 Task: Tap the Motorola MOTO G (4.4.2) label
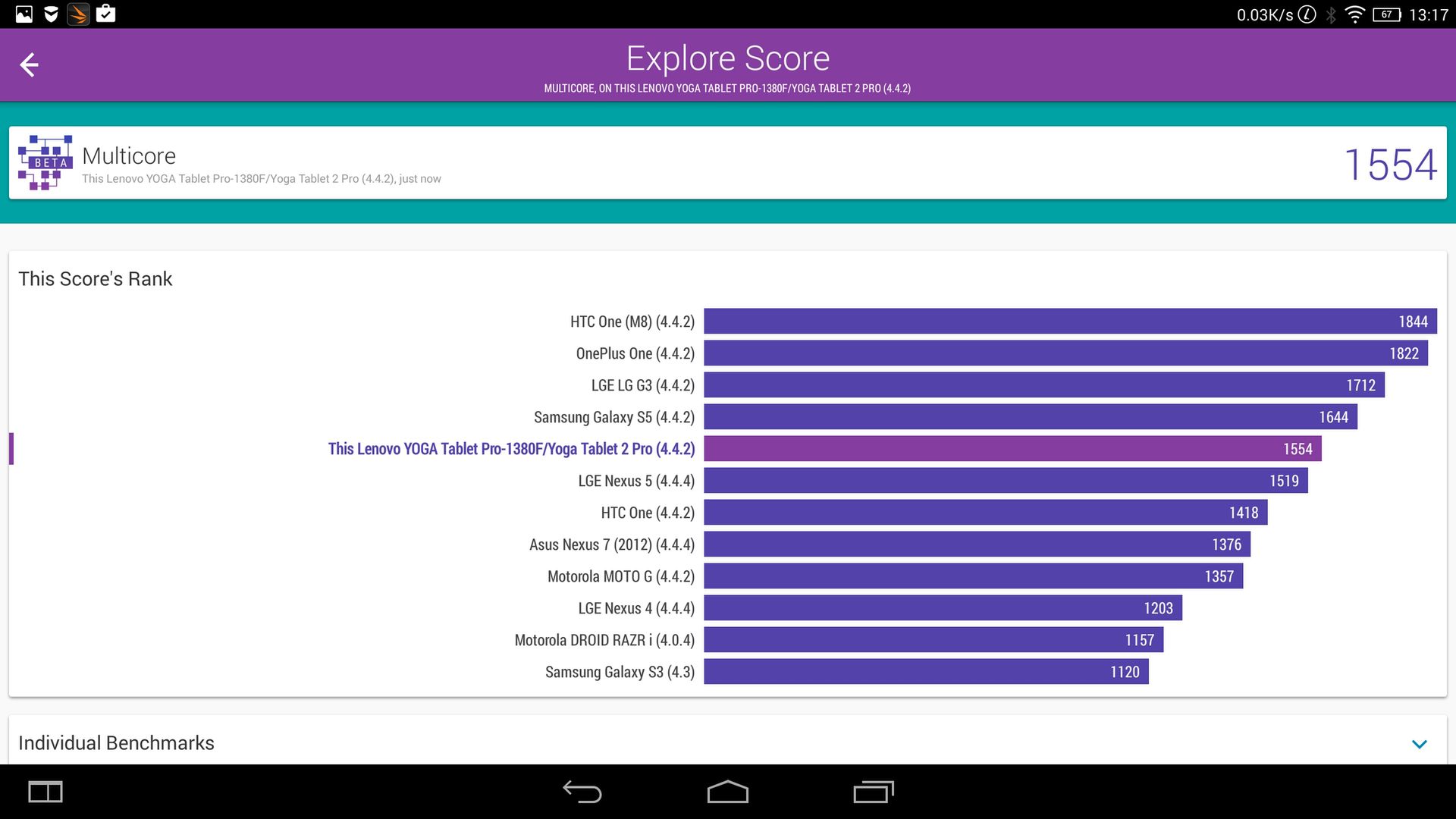(x=621, y=576)
